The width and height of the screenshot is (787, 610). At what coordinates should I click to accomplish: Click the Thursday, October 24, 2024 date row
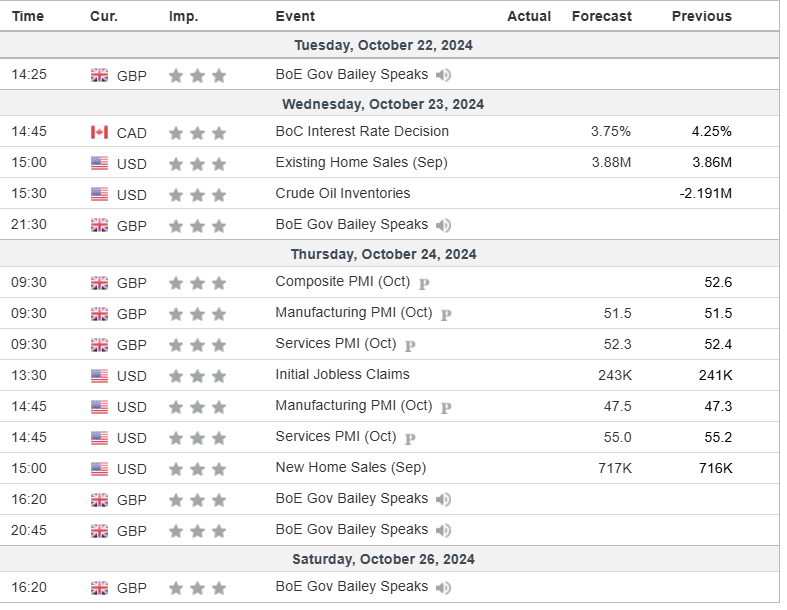point(383,254)
